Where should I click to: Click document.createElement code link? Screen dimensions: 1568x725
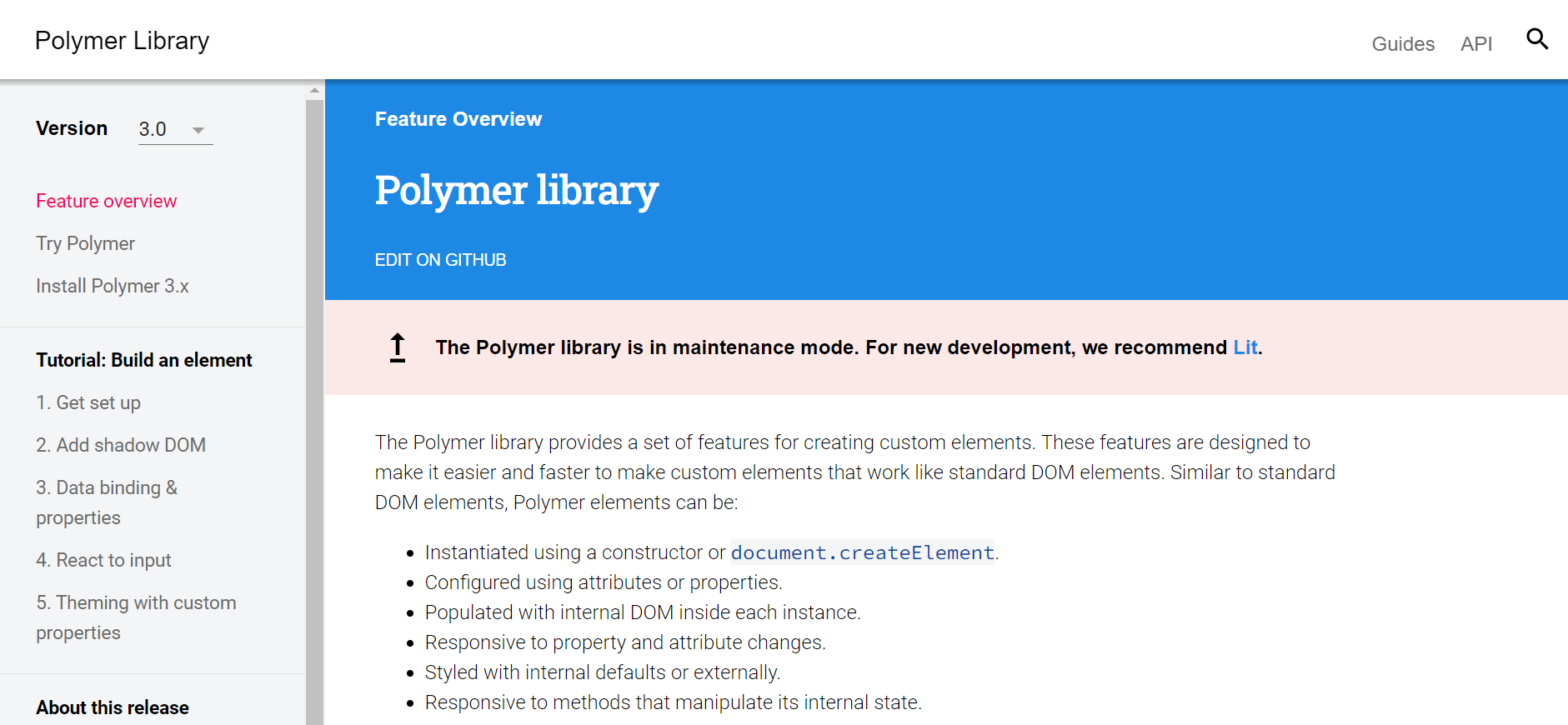[863, 552]
